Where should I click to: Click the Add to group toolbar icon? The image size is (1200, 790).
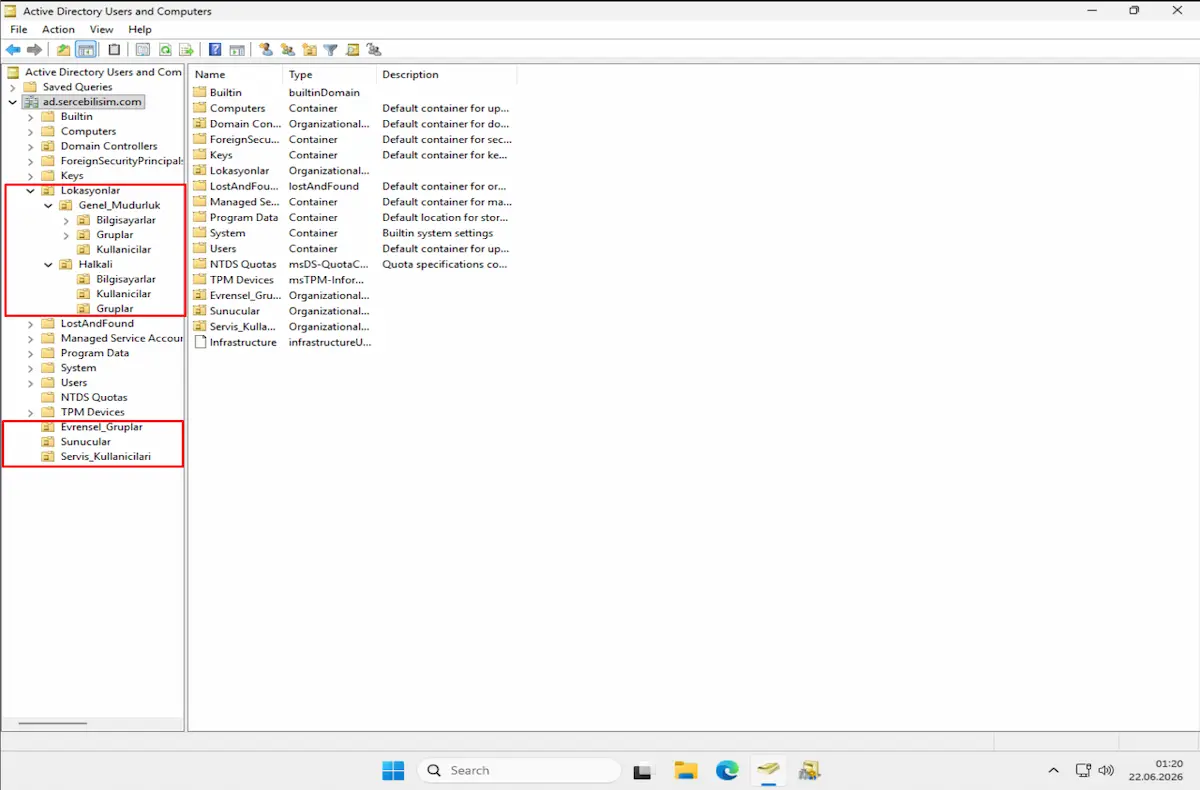pos(374,50)
